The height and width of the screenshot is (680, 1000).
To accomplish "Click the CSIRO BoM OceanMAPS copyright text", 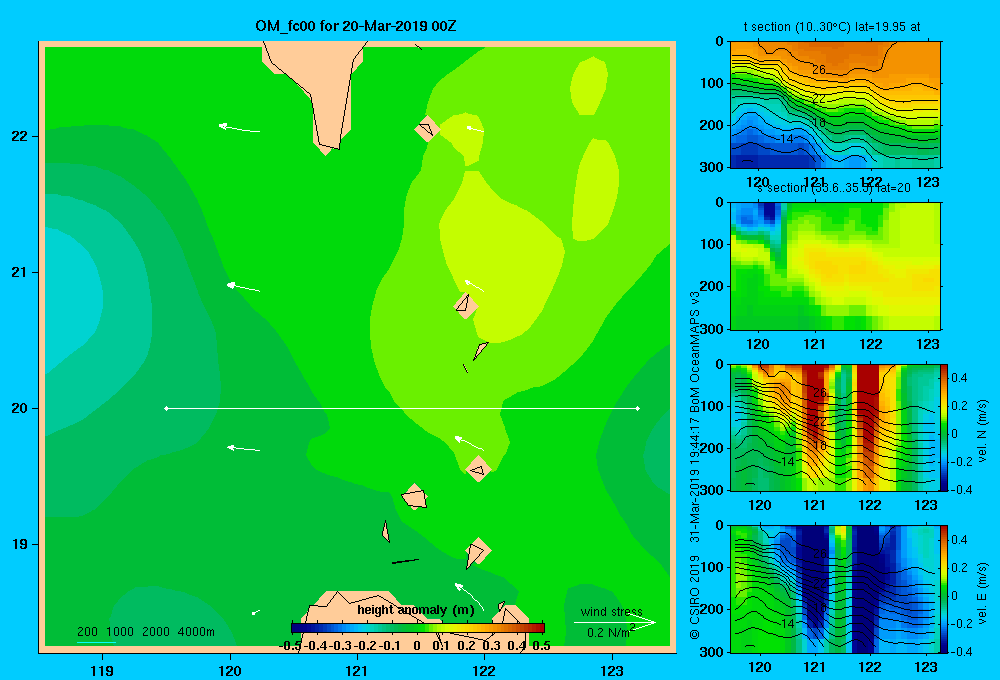I will 695,466.
